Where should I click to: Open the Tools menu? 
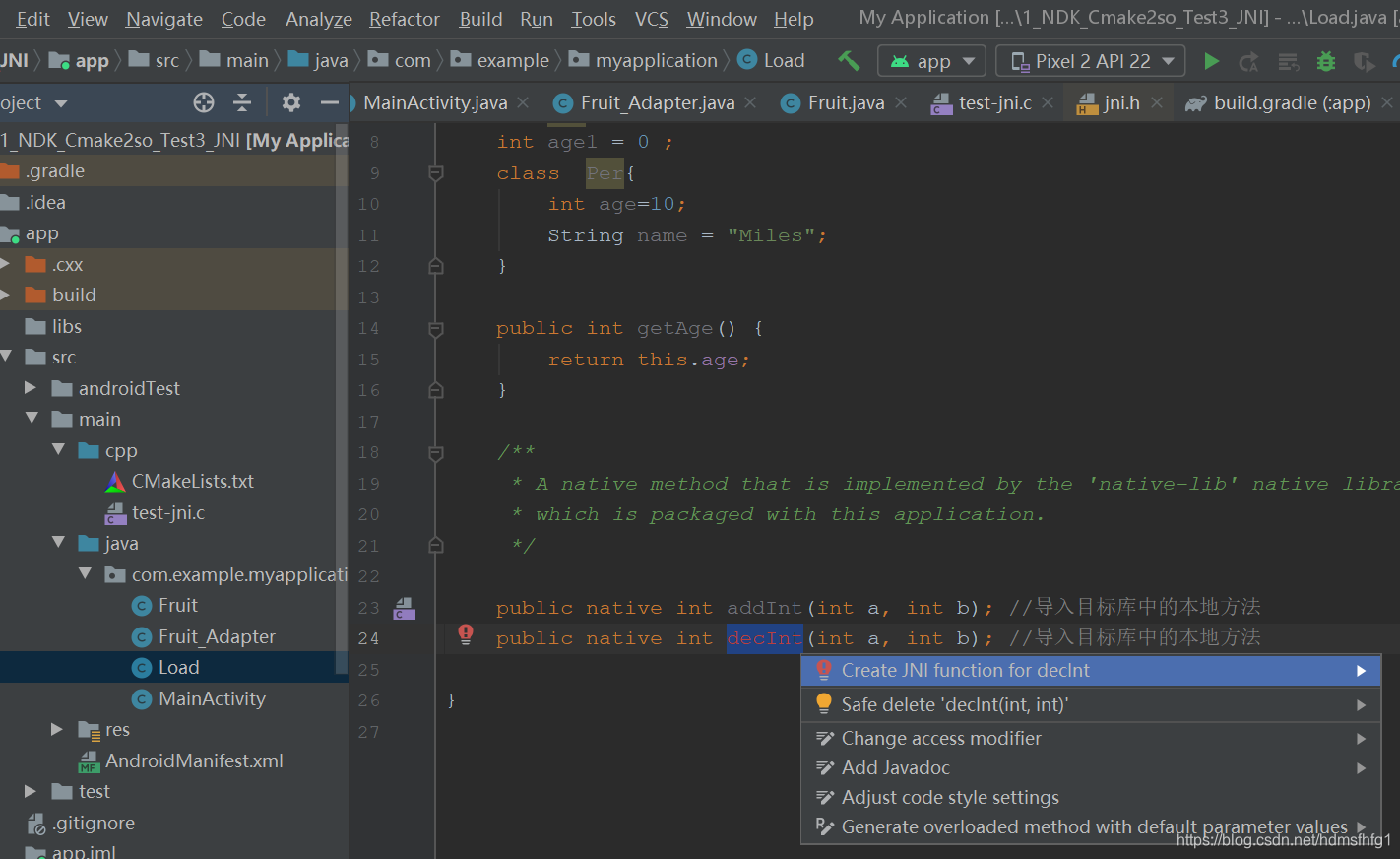coord(594,19)
